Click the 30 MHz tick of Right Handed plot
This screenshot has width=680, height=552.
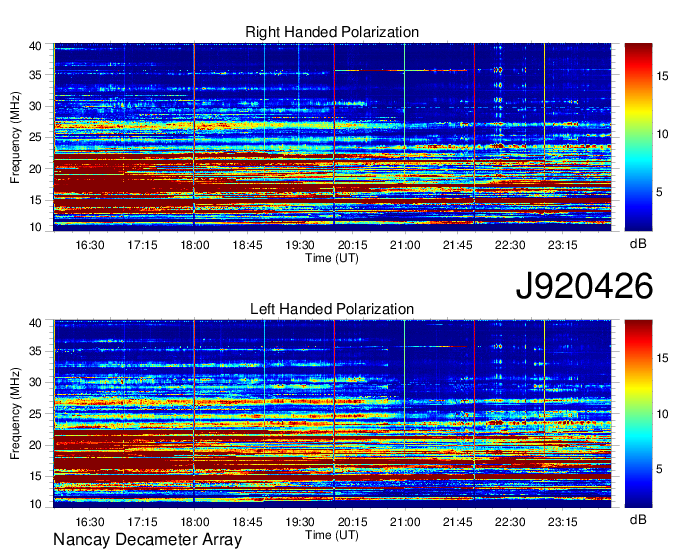35,106
